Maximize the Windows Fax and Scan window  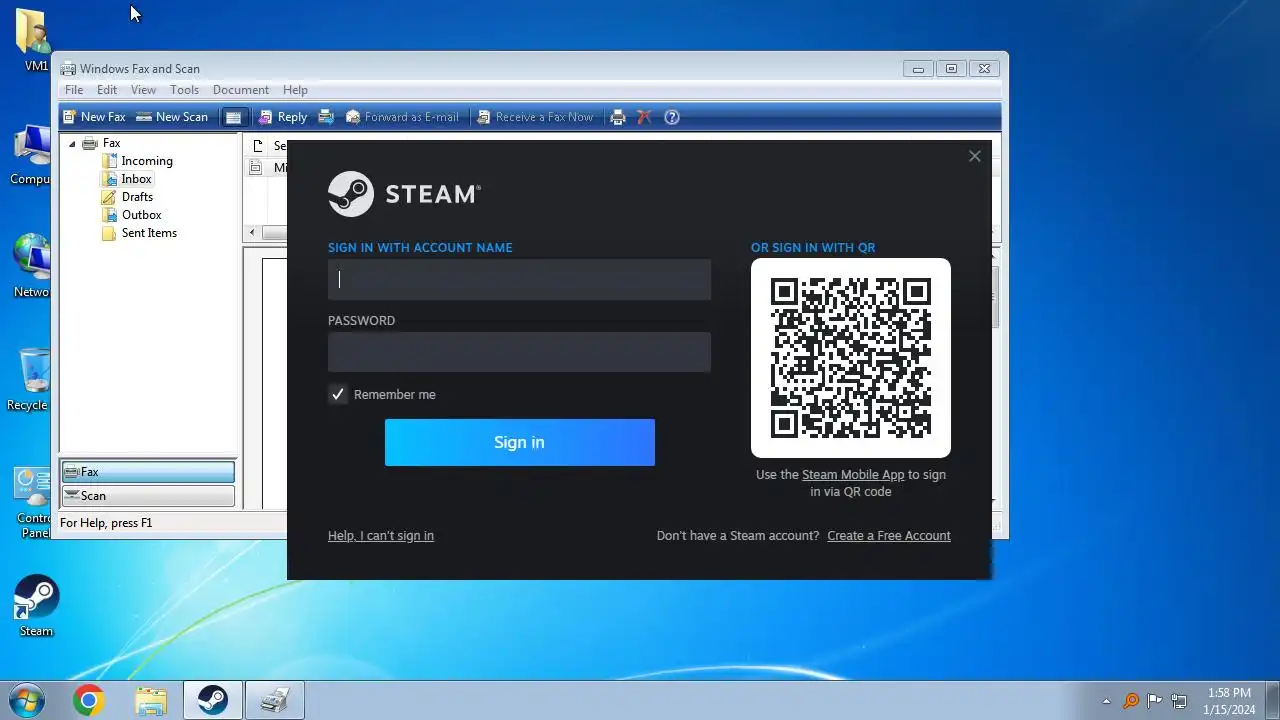click(951, 69)
